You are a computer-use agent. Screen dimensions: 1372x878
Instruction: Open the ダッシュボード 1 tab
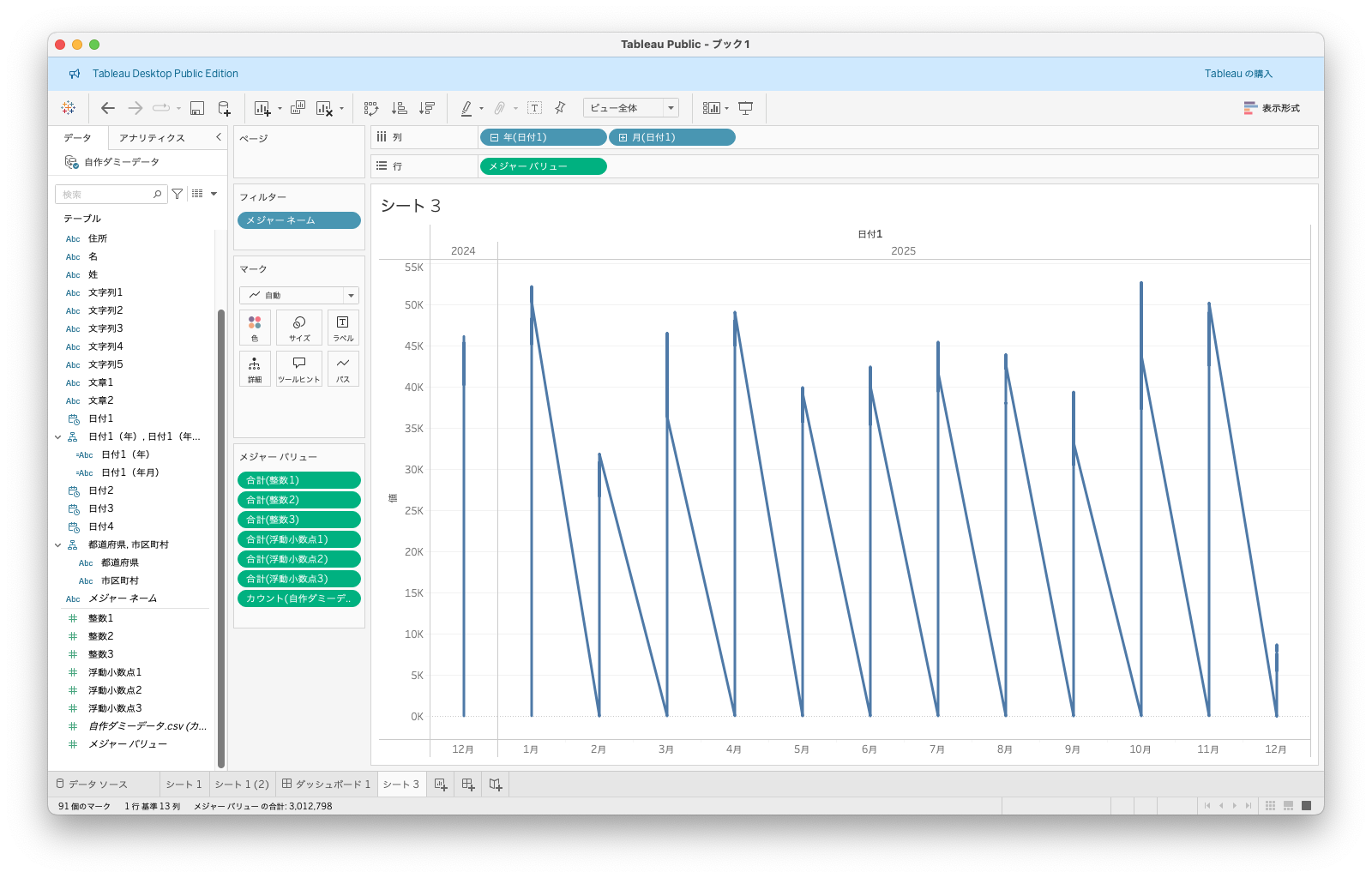[x=327, y=785]
